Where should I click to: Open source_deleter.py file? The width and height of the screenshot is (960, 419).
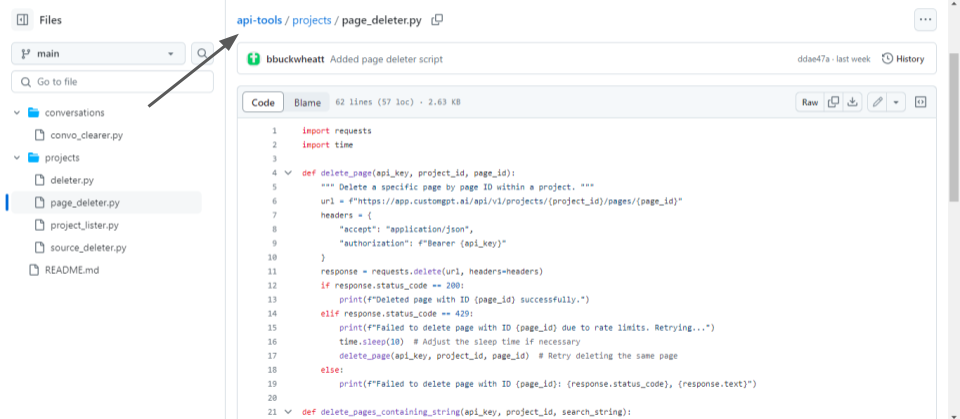(88, 248)
